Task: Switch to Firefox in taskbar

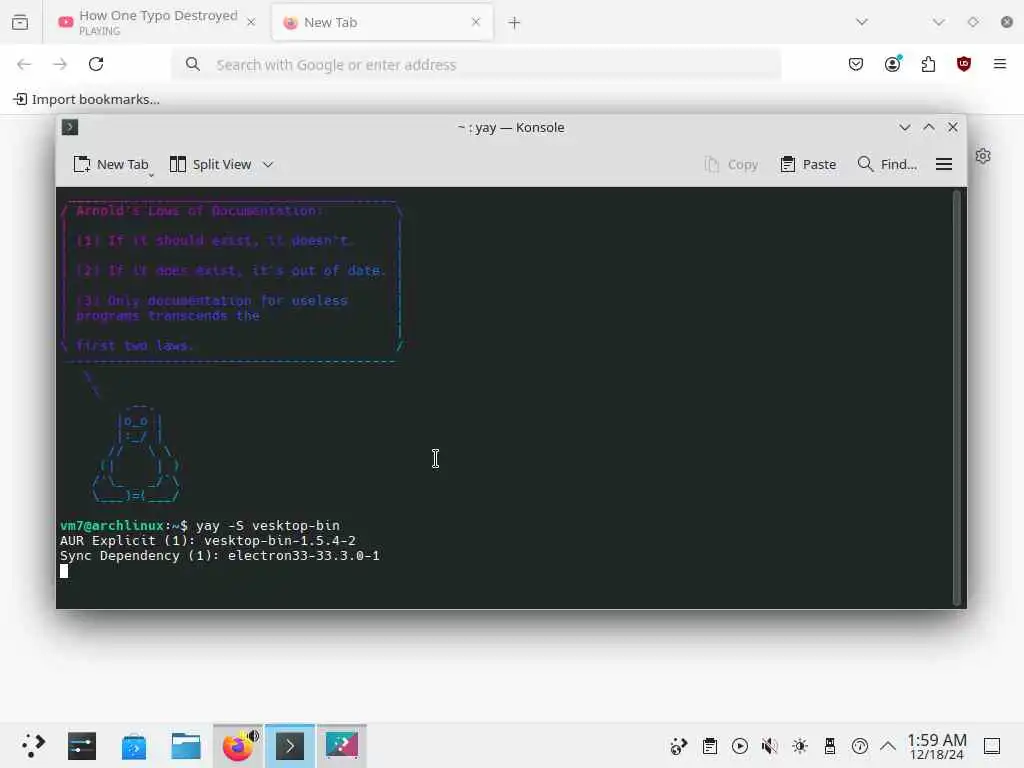Action: point(238,746)
